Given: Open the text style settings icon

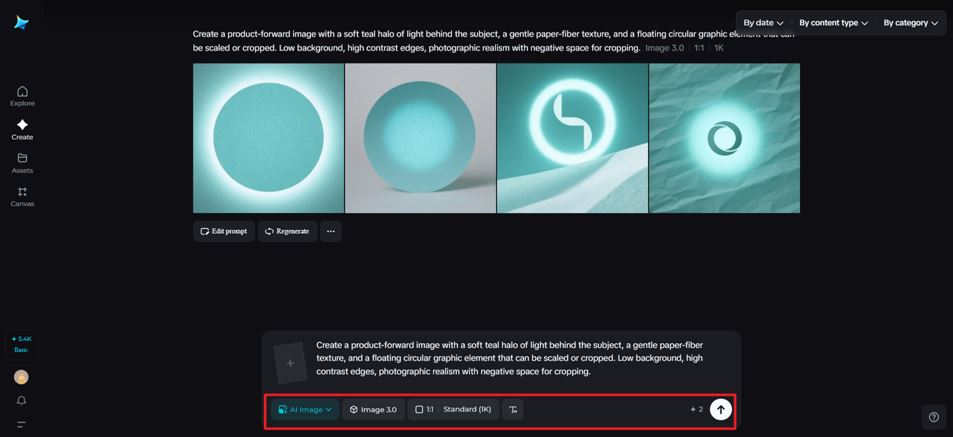Looking at the screenshot, I should tap(513, 409).
